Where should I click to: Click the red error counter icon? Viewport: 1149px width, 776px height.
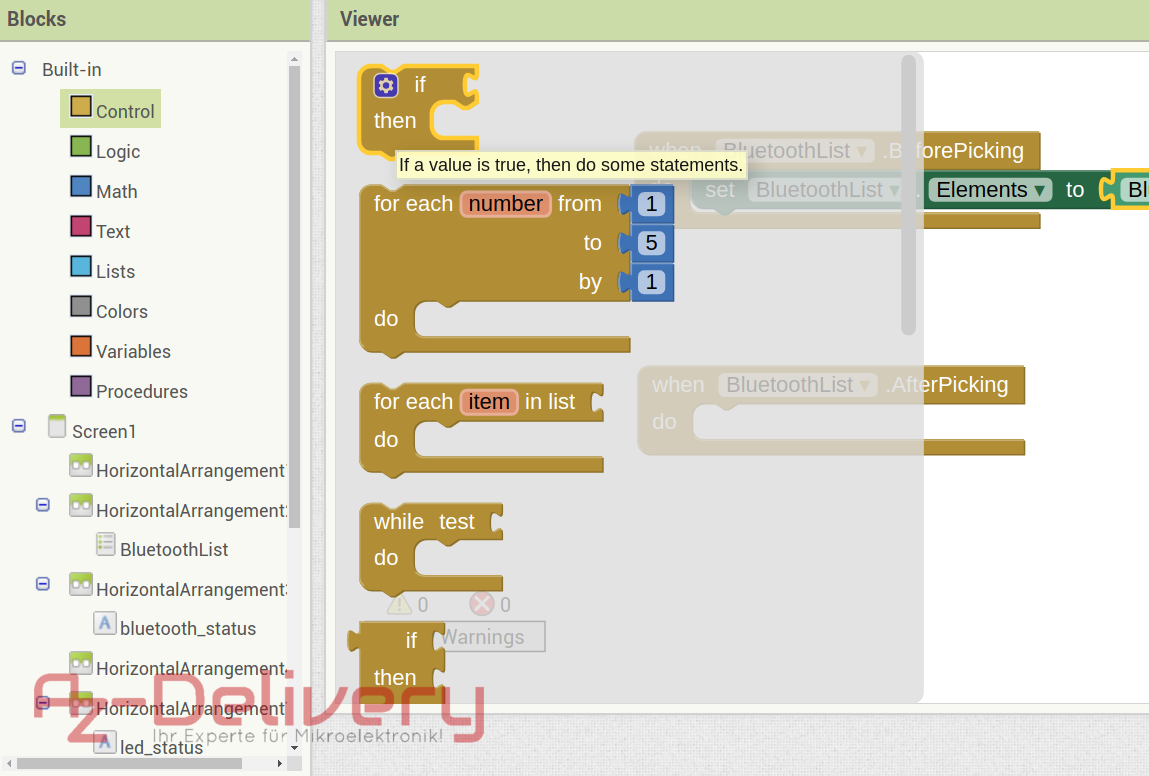pos(481,605)
